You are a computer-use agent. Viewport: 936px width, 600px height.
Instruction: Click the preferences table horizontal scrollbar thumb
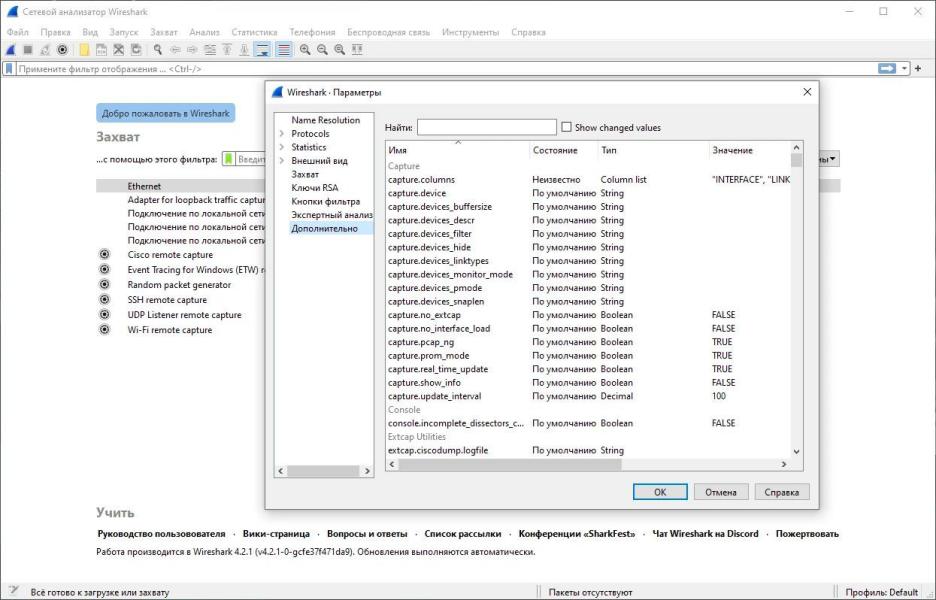coord(510,464)
